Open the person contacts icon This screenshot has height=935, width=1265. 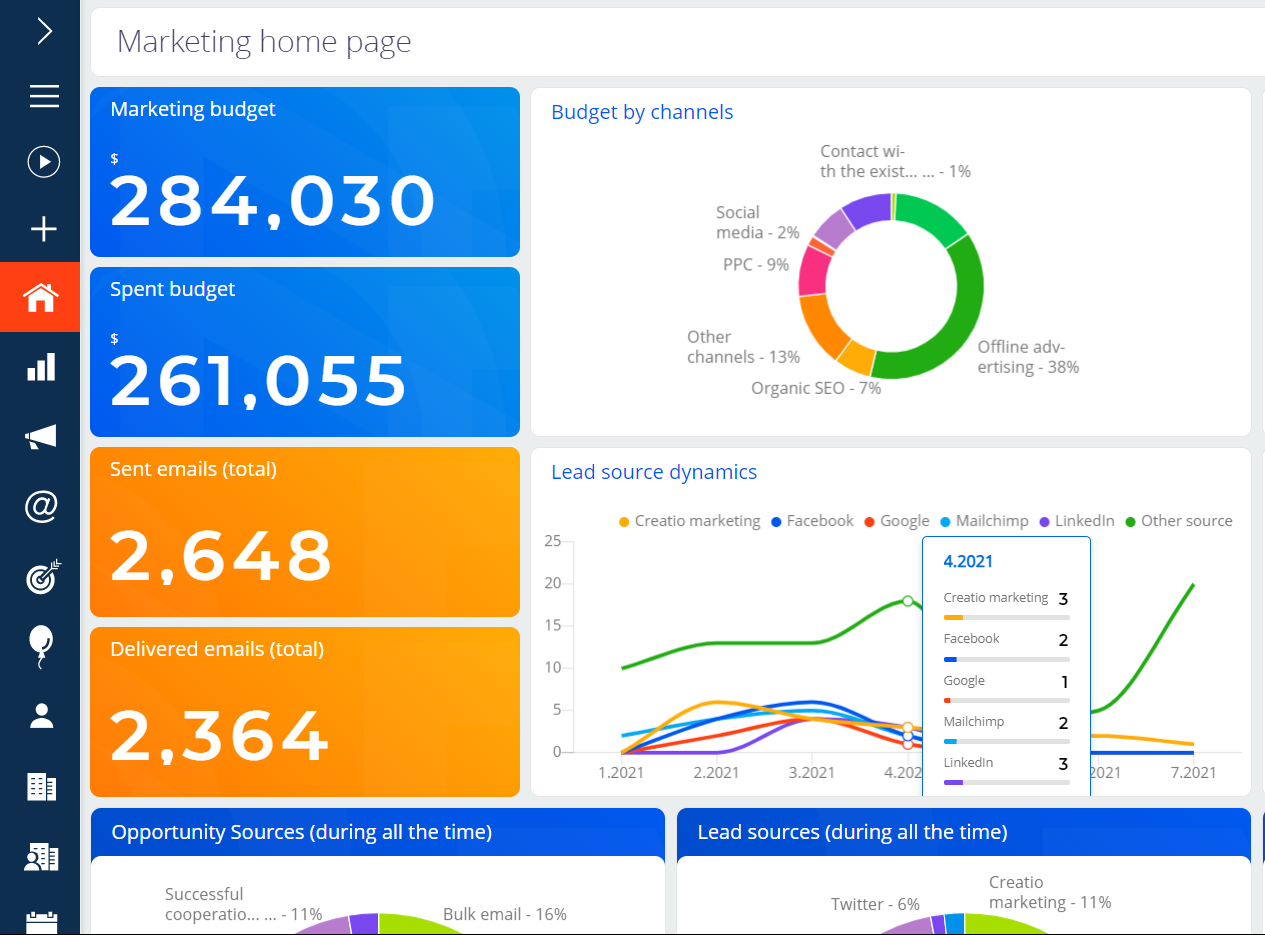(41, 715)
